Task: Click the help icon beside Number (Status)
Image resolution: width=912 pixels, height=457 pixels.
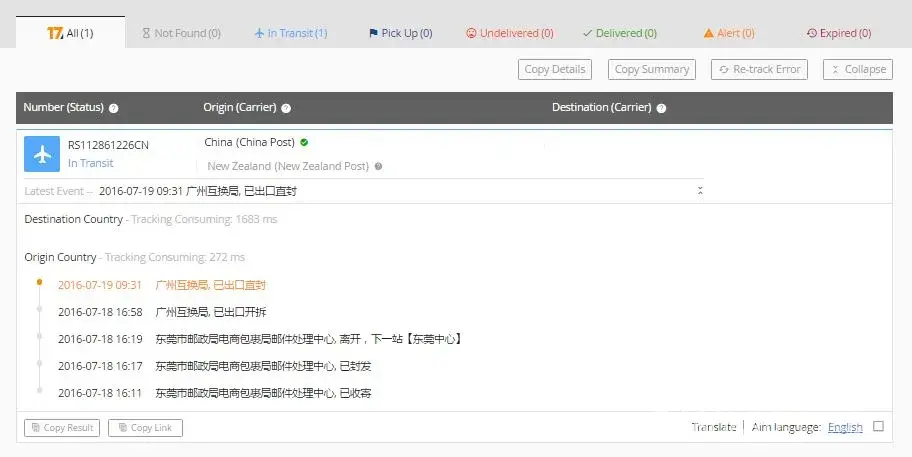Action: point(113,108)
